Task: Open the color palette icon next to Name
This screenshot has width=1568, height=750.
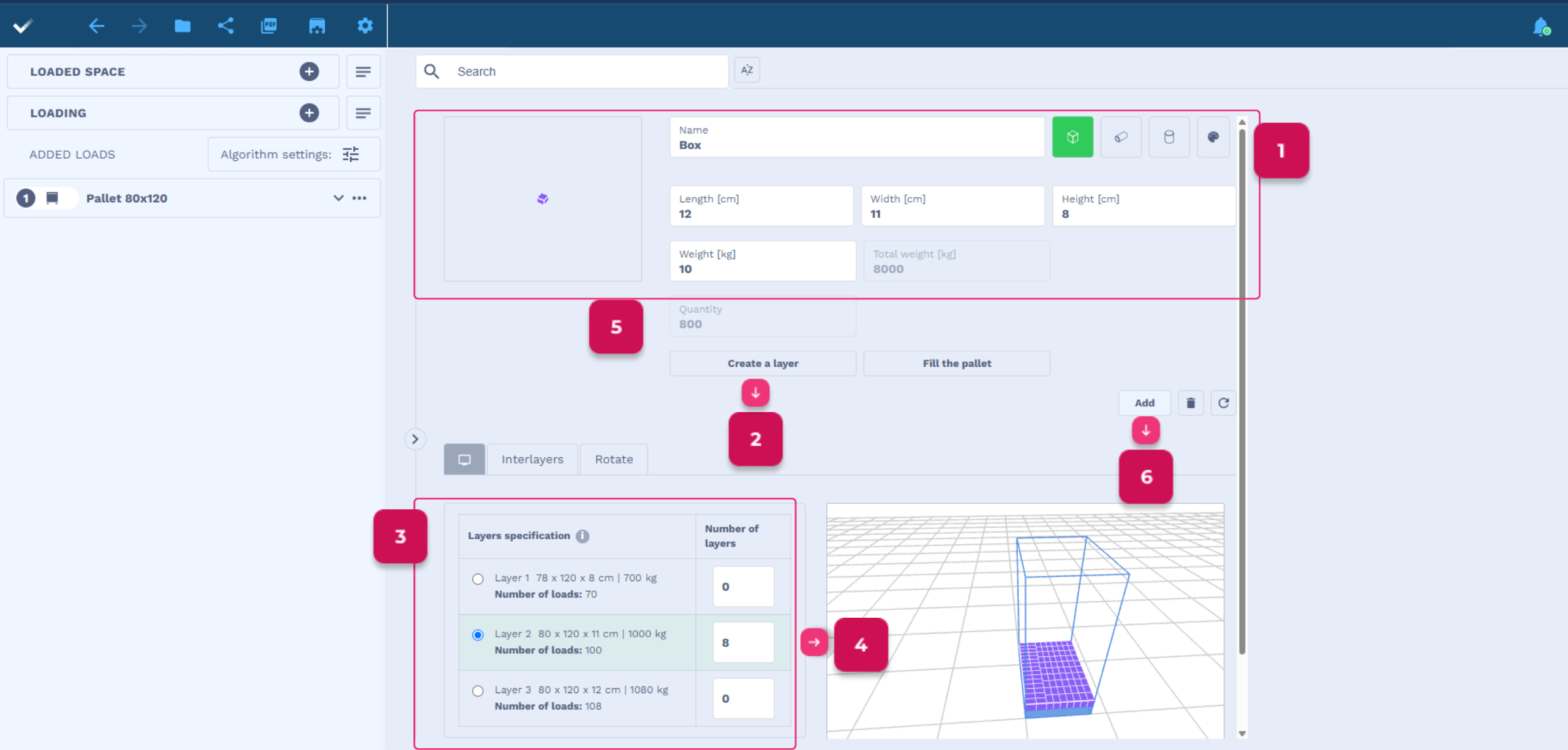Action: coord(1213,137)
